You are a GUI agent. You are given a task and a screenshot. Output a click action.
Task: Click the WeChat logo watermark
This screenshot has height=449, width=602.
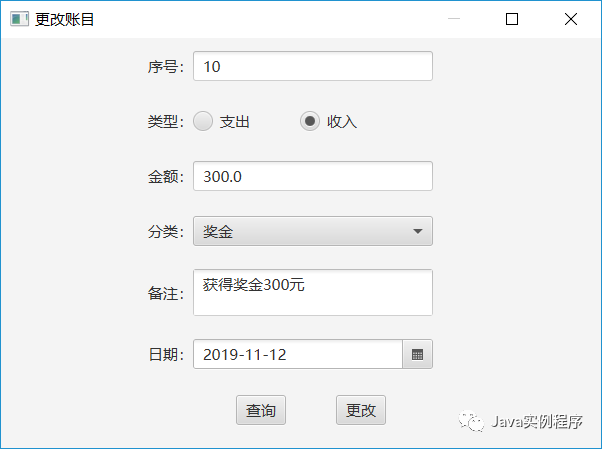(471, 421)
